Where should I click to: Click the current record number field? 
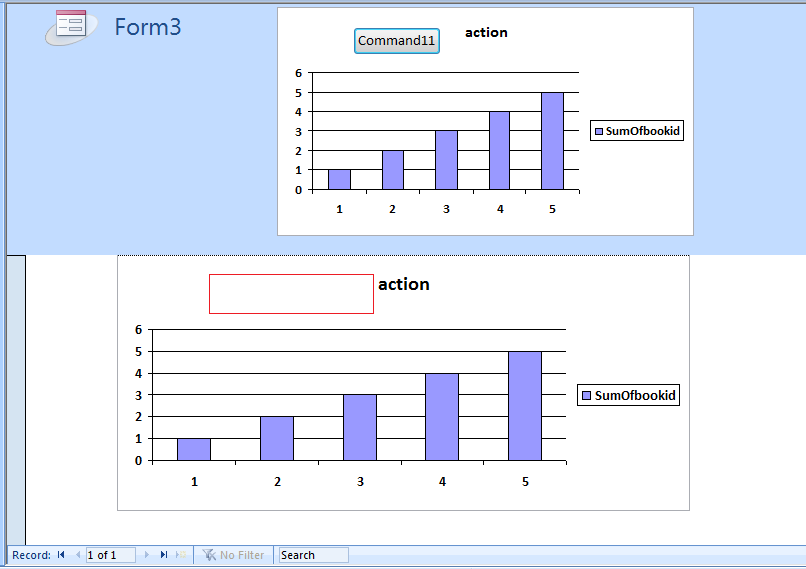click(111, 555)
